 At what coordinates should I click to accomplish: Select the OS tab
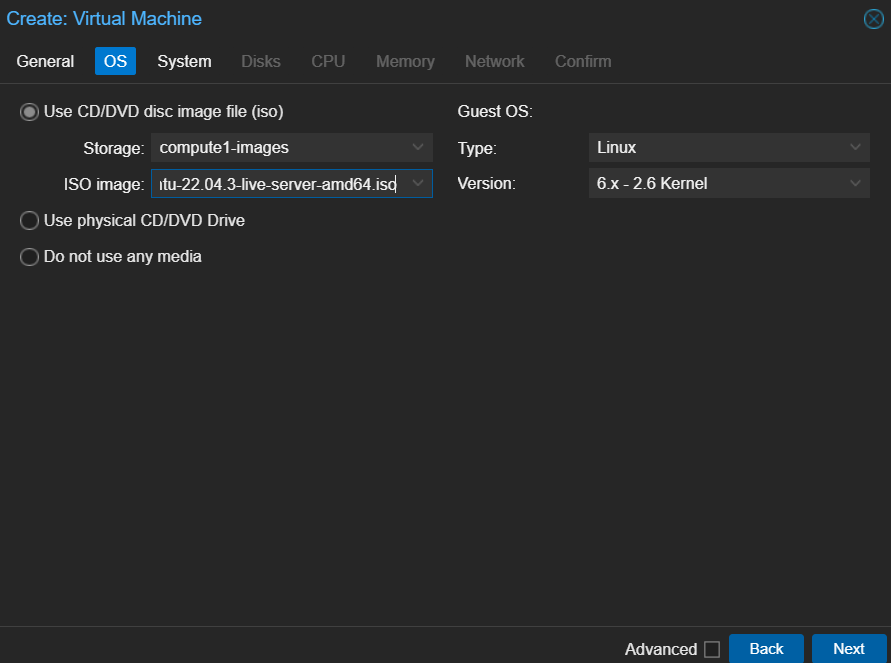click(x=116, y=61)
